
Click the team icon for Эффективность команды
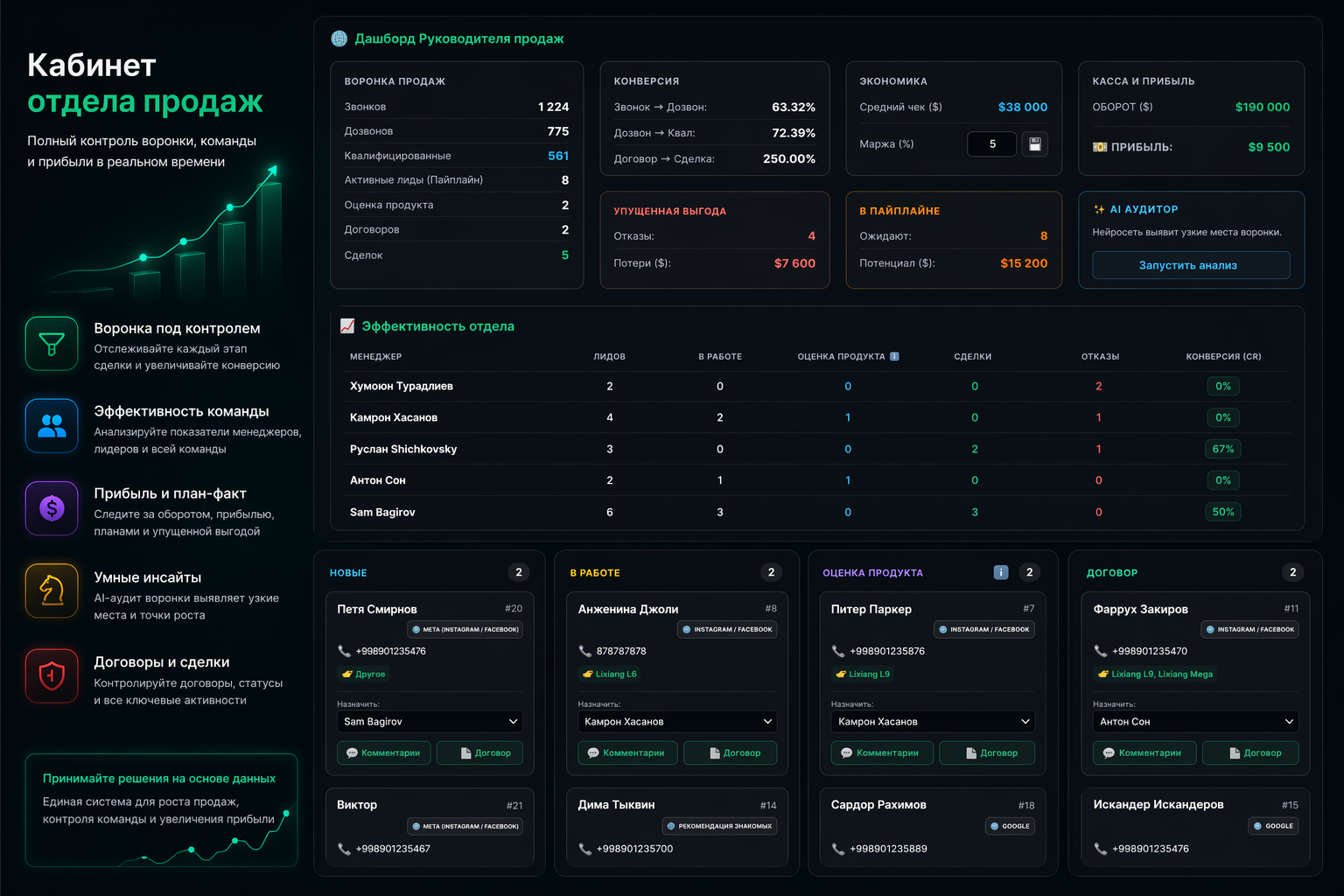[x=52, y=426]
